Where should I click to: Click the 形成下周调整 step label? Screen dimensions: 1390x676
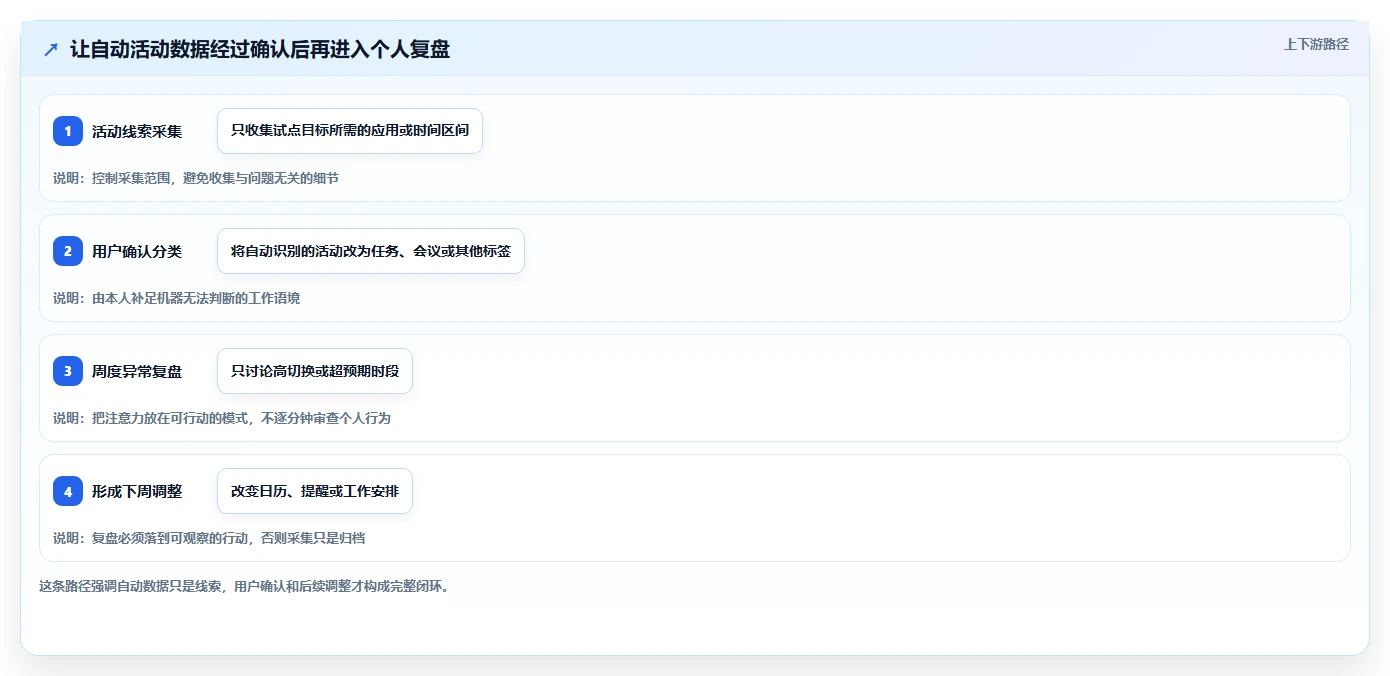[137, 491]
